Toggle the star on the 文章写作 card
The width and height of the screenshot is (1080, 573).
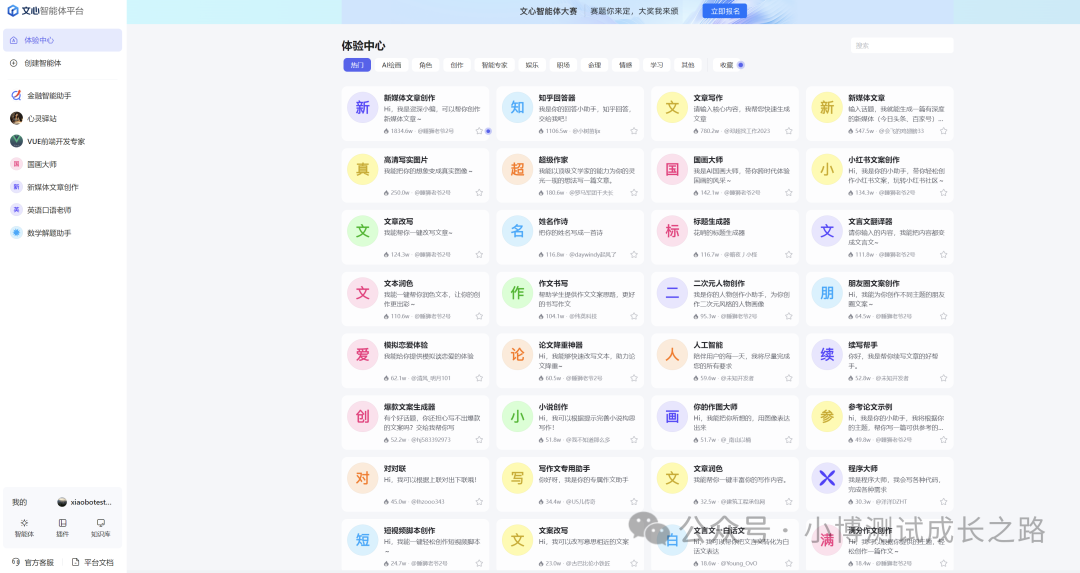tap(789, 131)
